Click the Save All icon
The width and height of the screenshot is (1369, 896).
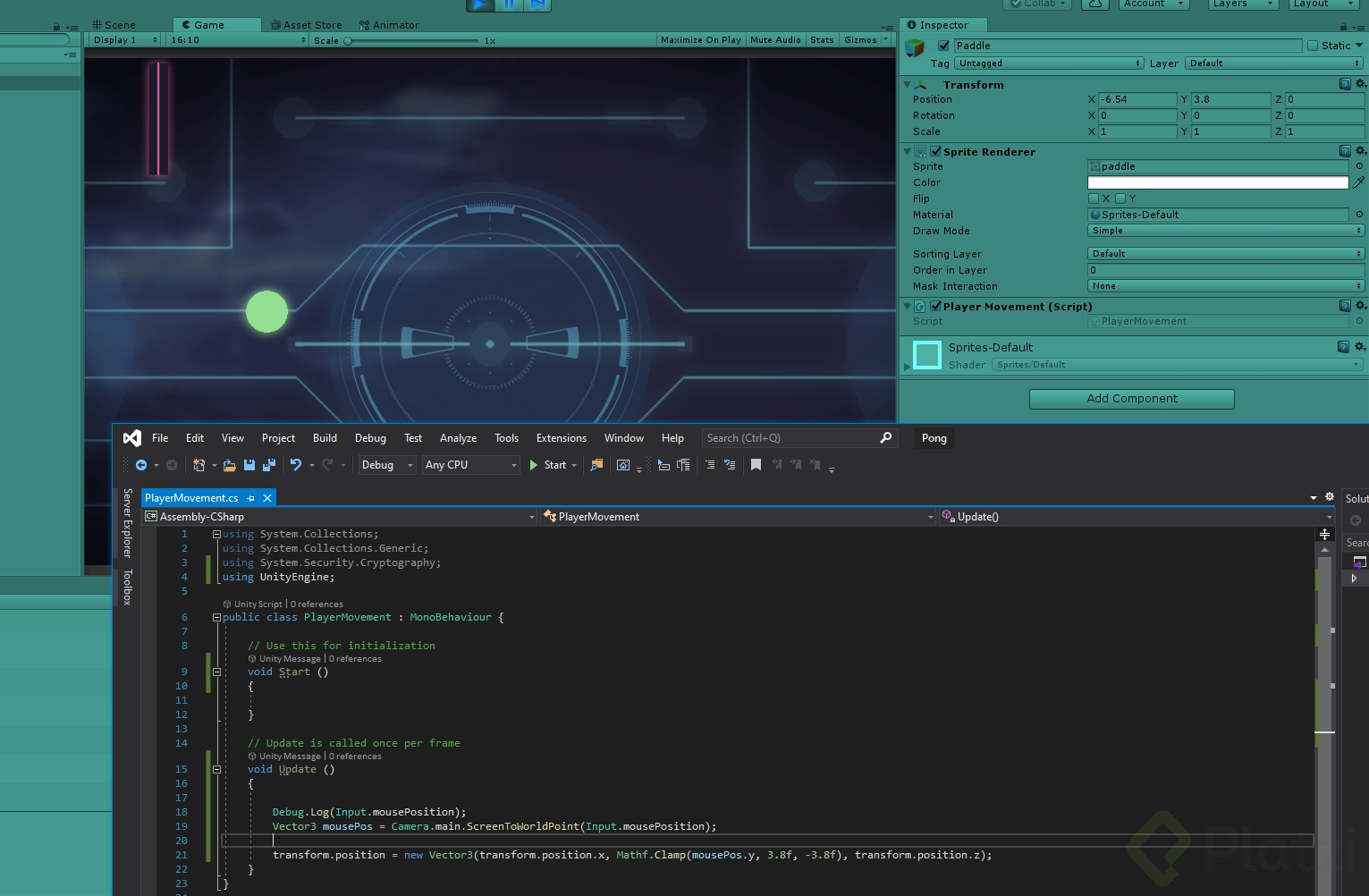point(268,465)
